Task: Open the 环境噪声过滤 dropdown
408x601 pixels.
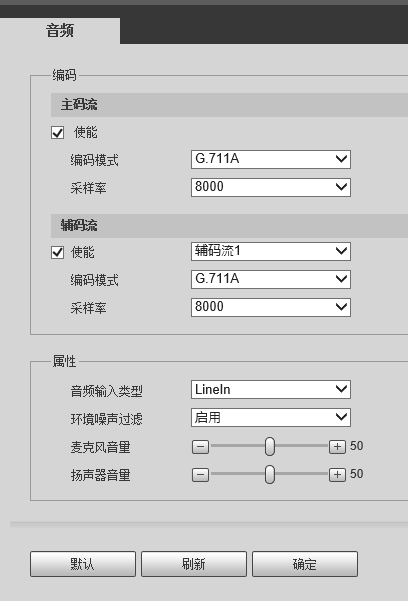Action: (271, 417)
